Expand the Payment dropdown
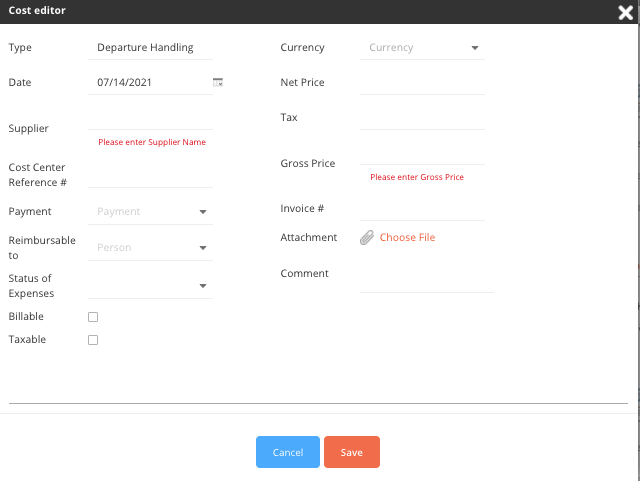The image size is (640, 481). [150, 212]
